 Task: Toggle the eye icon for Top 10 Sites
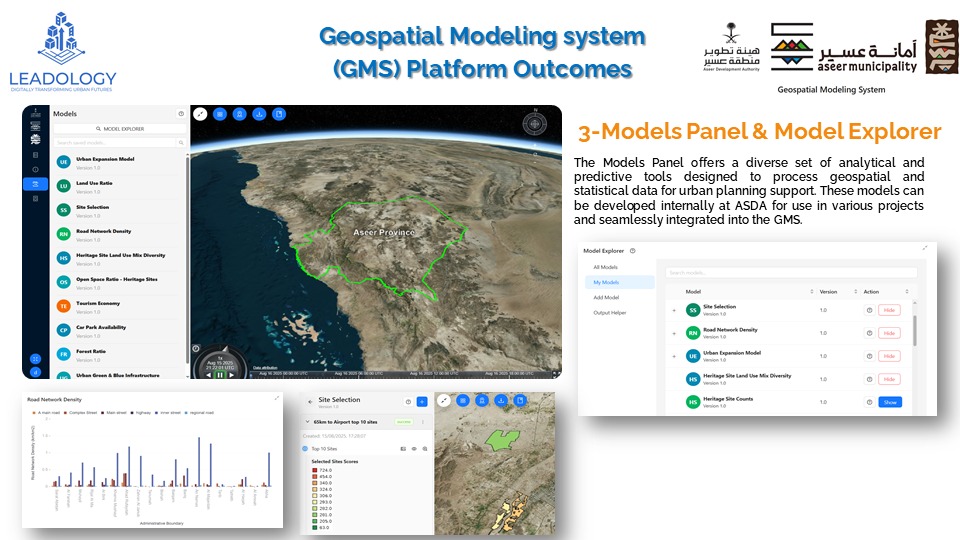tap(413, 449)
